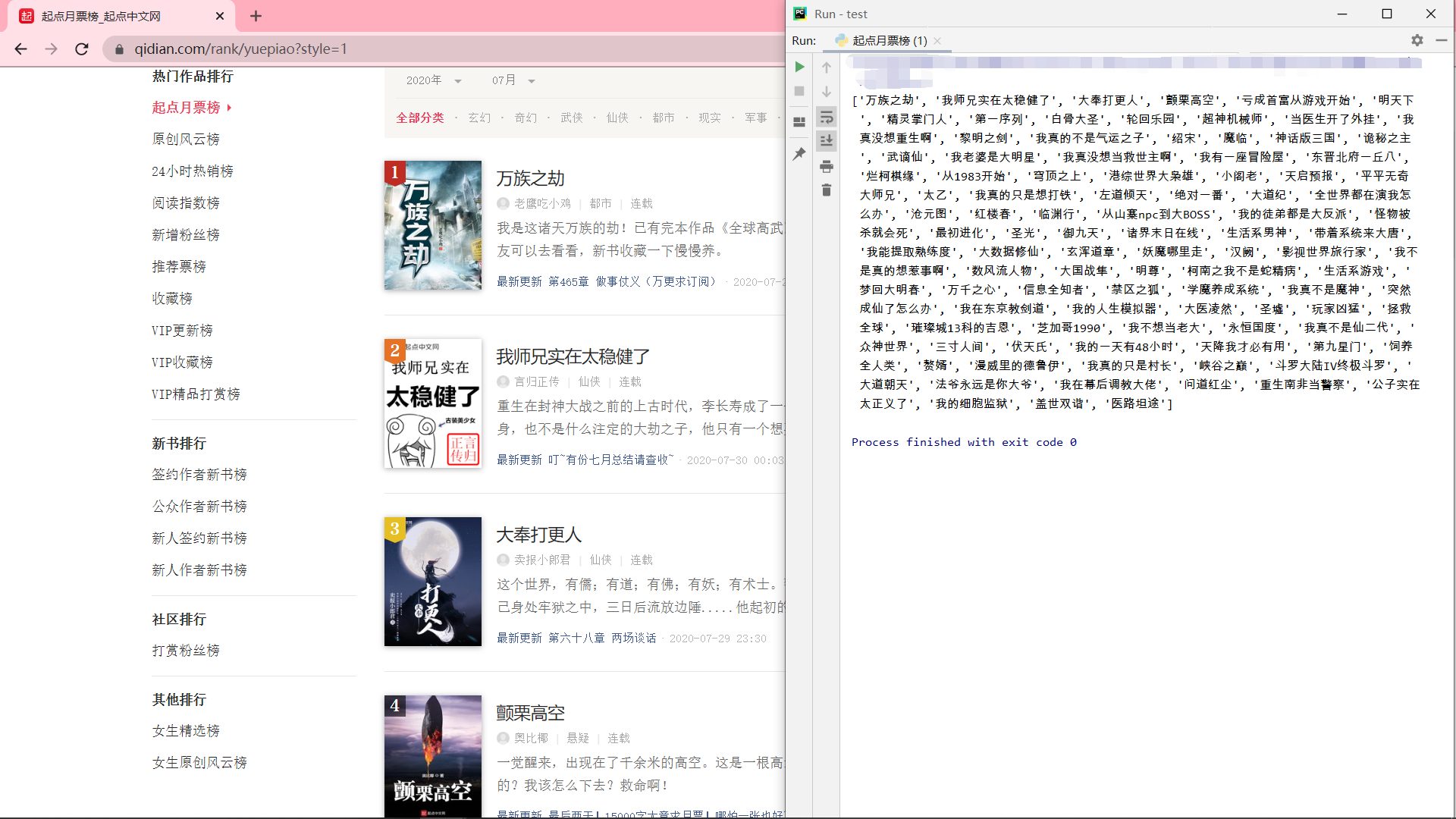Rerun the script with the green play icon

click(x=799, y=67)
